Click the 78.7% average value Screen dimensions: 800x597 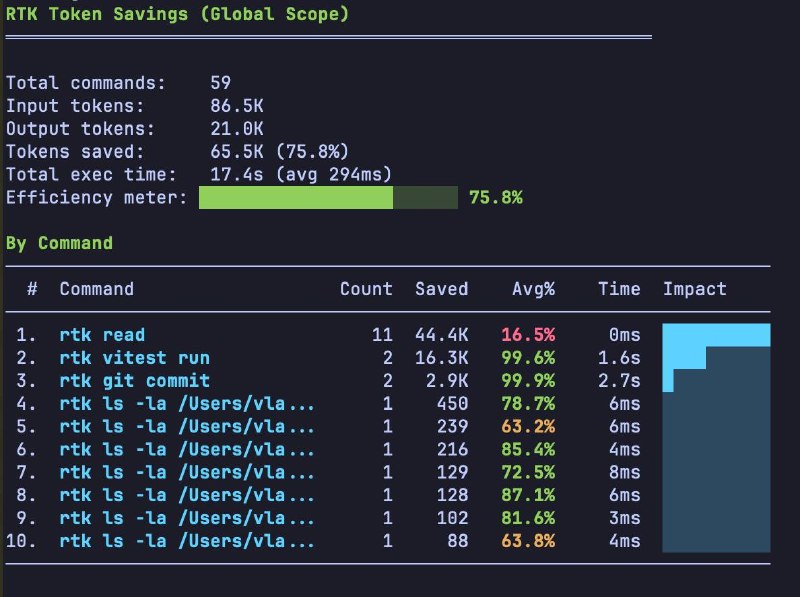(x=528, y=404)
